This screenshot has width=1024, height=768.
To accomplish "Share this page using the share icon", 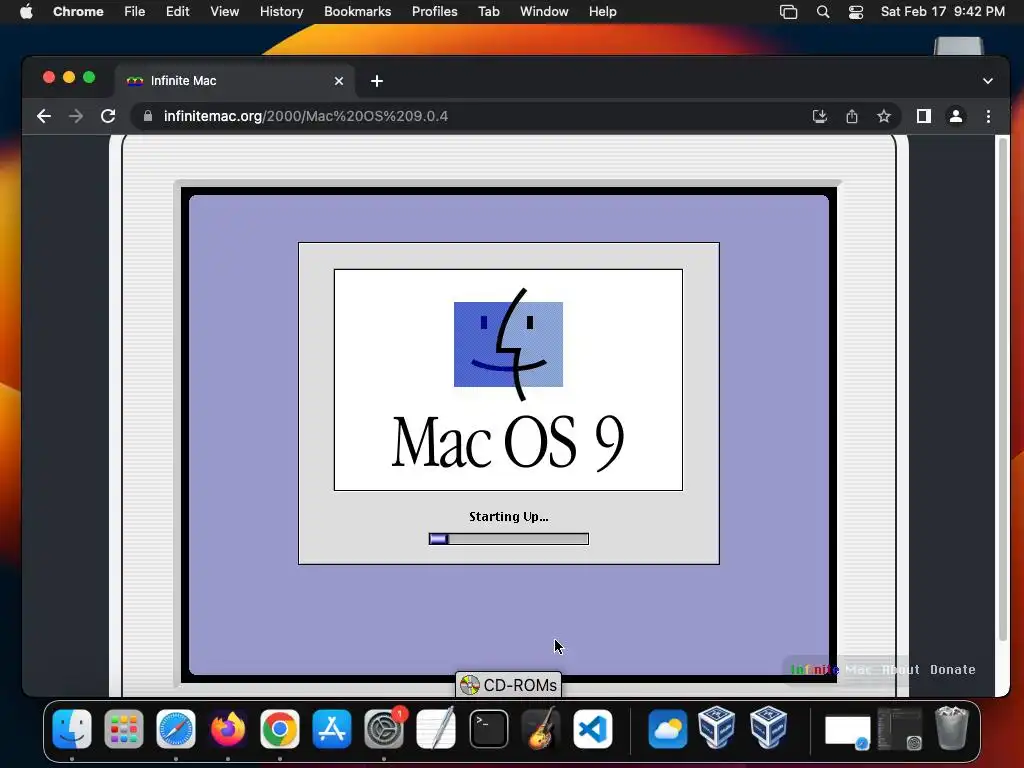I will click(852, 116).
